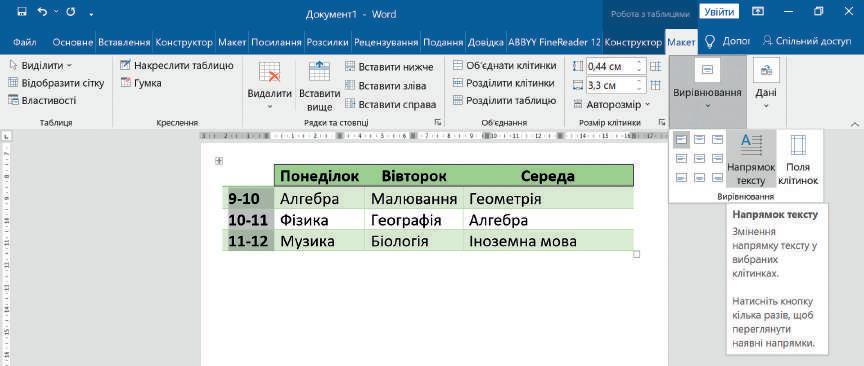Click Вставити справа insert column right

coord(391,104)
